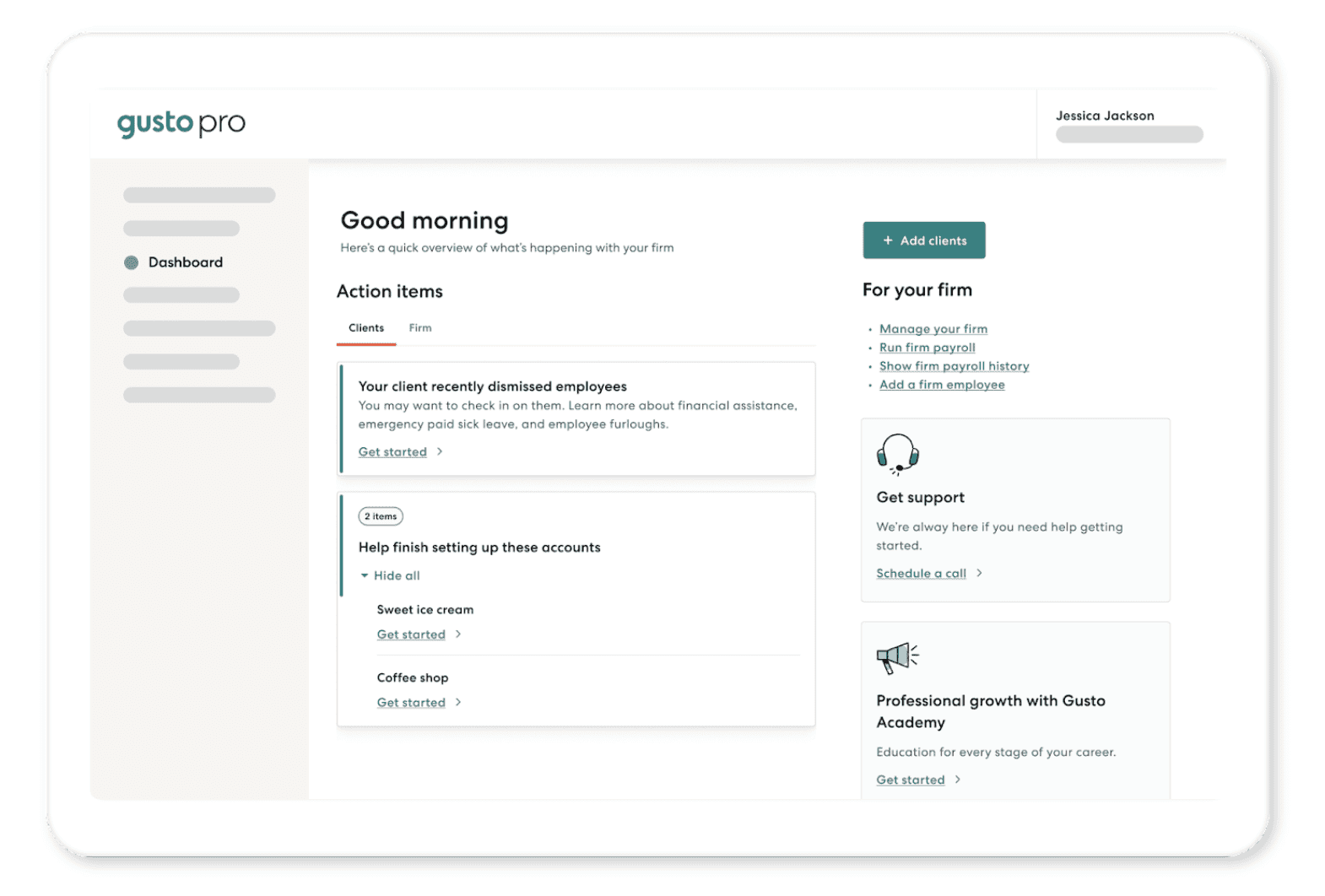1325x896 pixels.
Task: Collapse the list with Hide all
Action: 391,575
